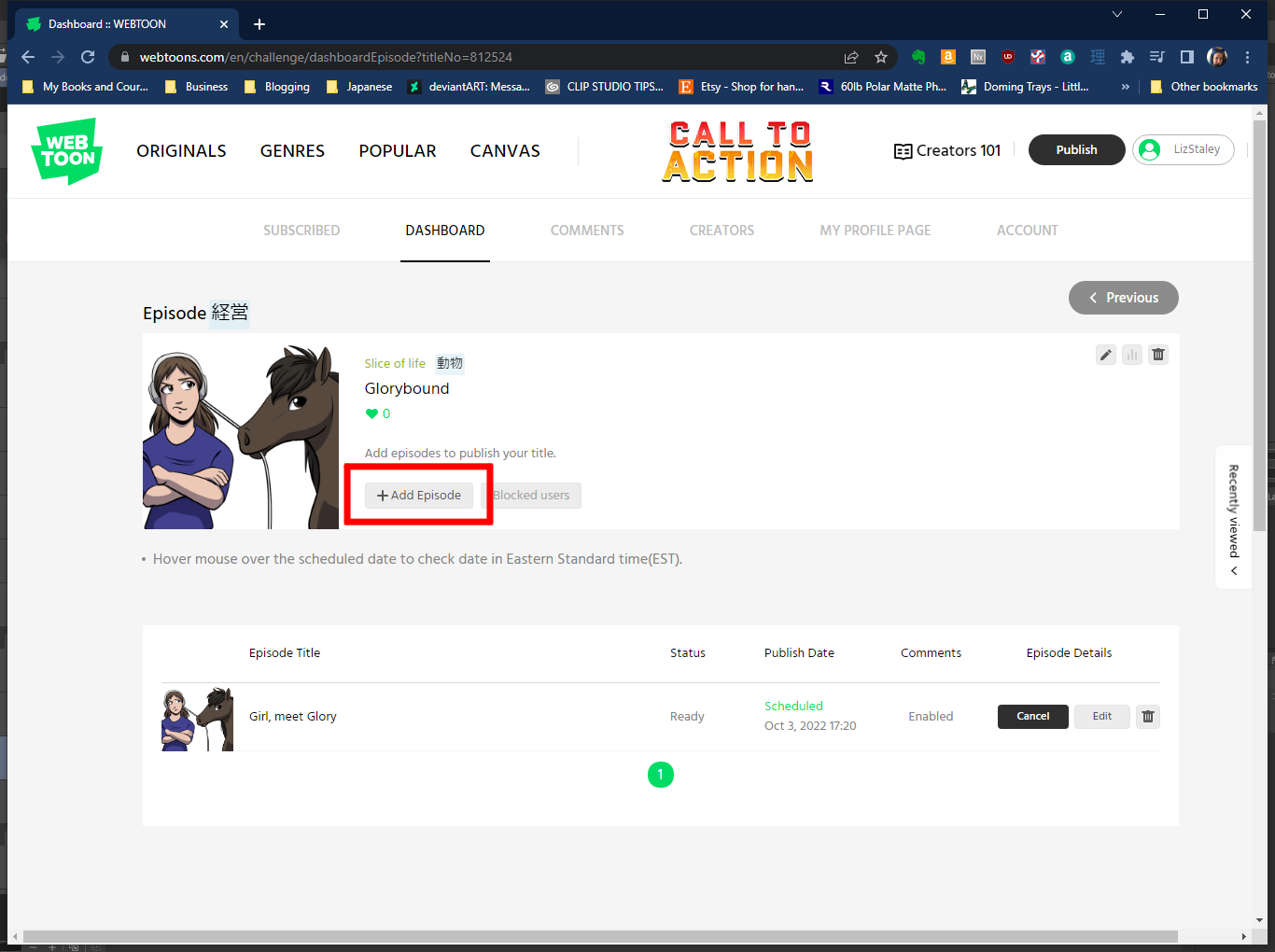Open the Extensions puzzle-piece menu
This screenshot has height=952, width=1275.
tap(1128, 57)
